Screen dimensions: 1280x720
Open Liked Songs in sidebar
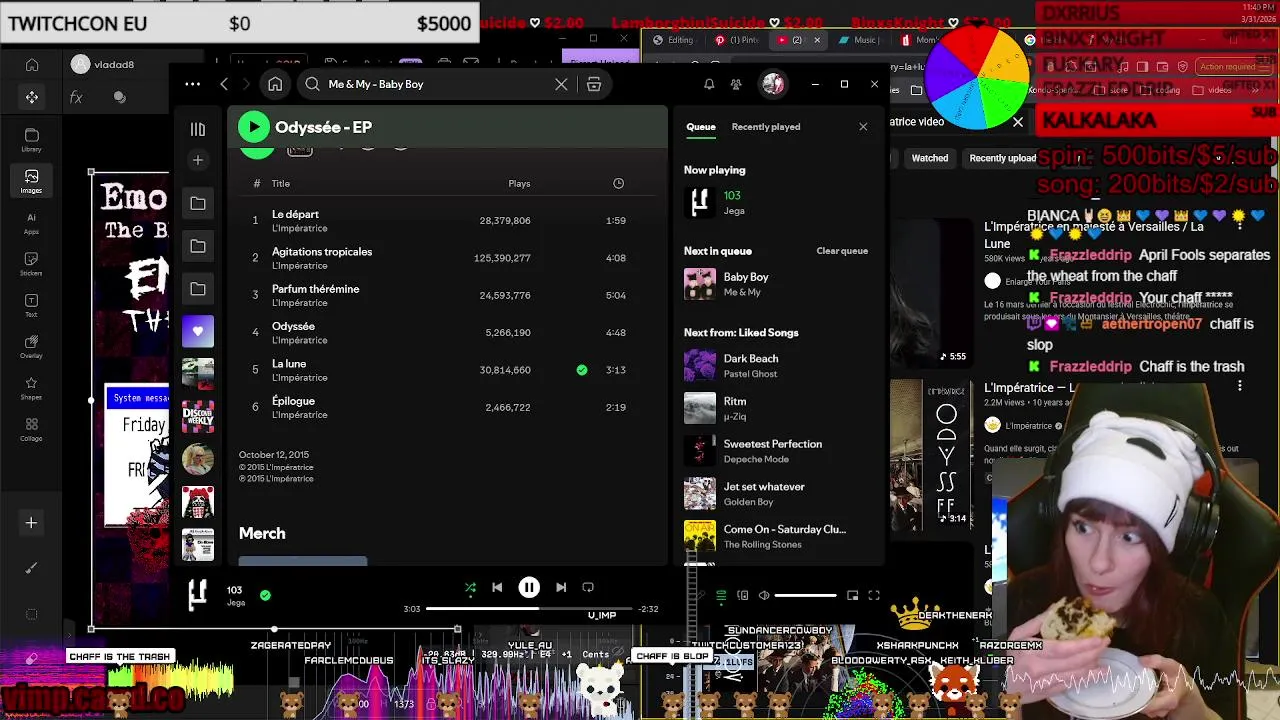(198, 331)
